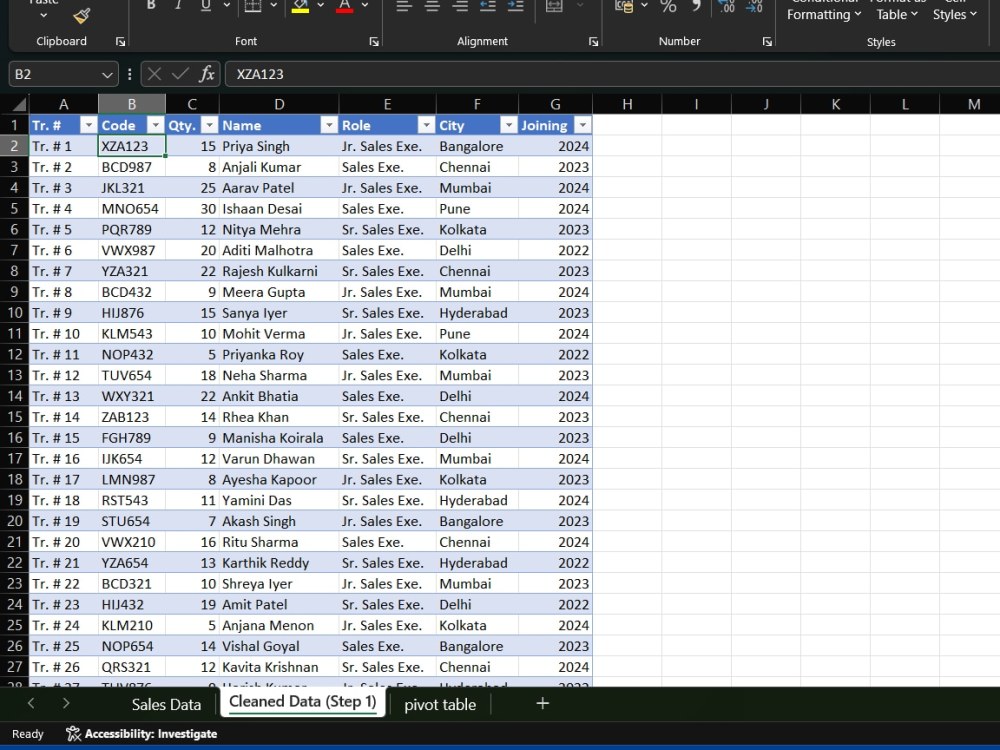The image size is (1000, 750).
Task: Open the Format as Table menu
Action: coord(897,10)
